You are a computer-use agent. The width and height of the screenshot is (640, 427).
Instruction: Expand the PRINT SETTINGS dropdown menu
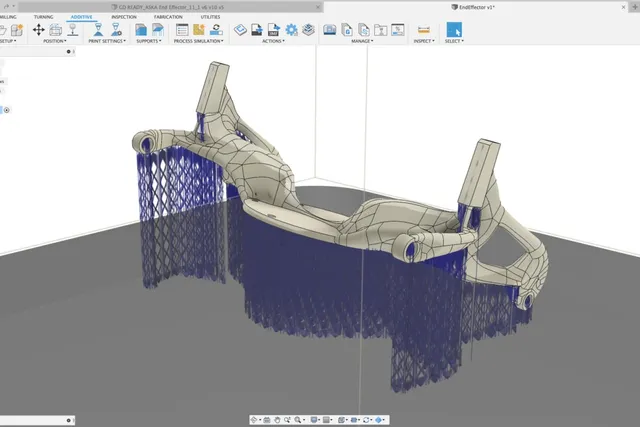click(x=107, y=41)
